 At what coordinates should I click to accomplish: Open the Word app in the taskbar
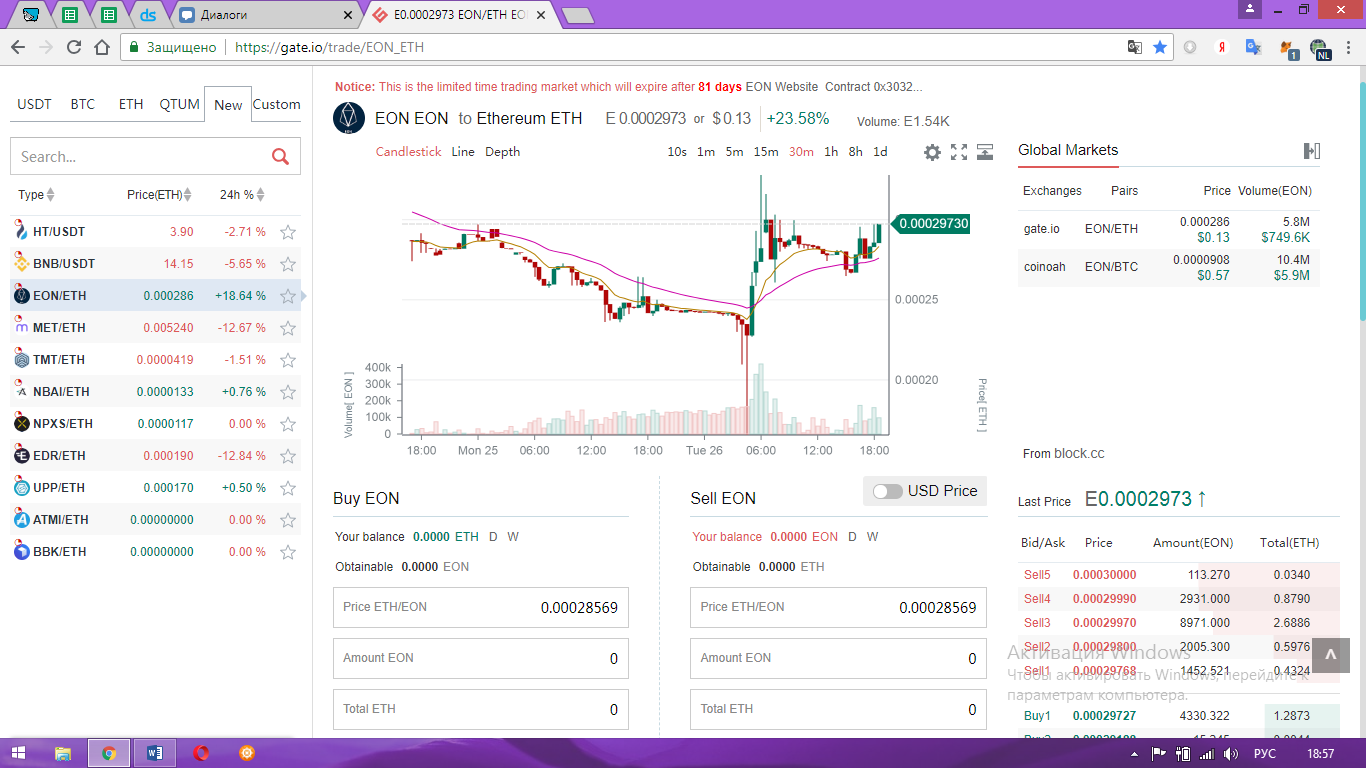154,753
